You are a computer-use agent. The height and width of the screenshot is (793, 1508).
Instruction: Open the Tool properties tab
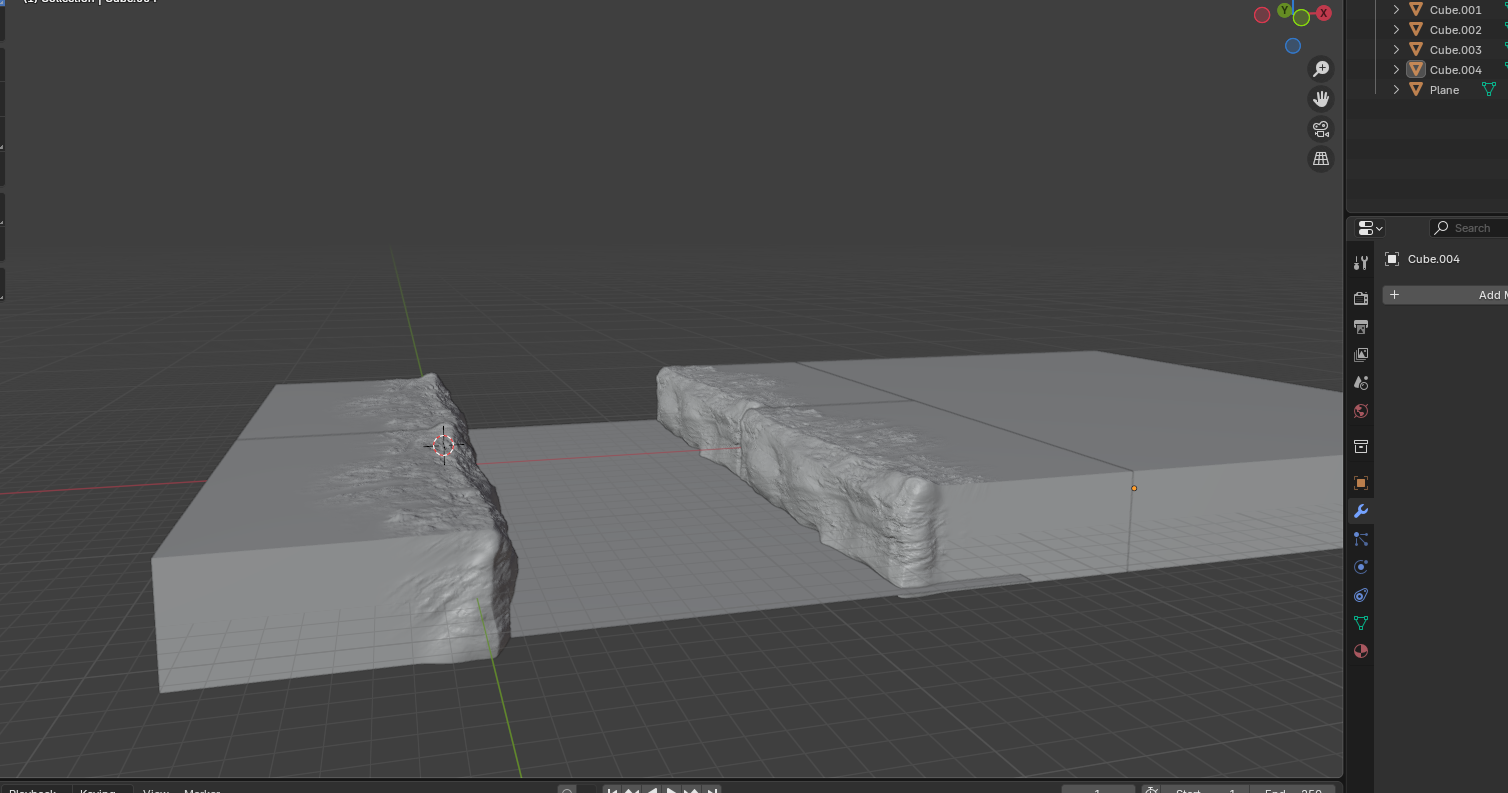coord(1360,263)
